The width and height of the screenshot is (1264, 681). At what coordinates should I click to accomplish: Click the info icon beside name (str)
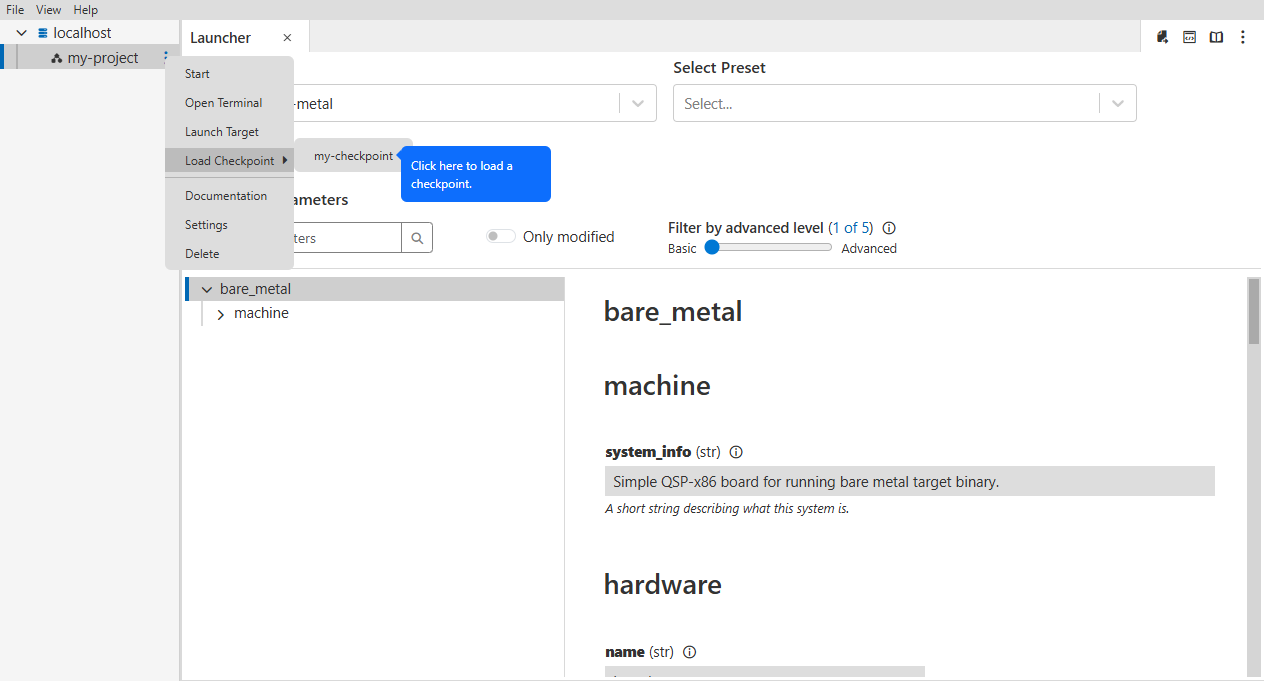[689, 652]
